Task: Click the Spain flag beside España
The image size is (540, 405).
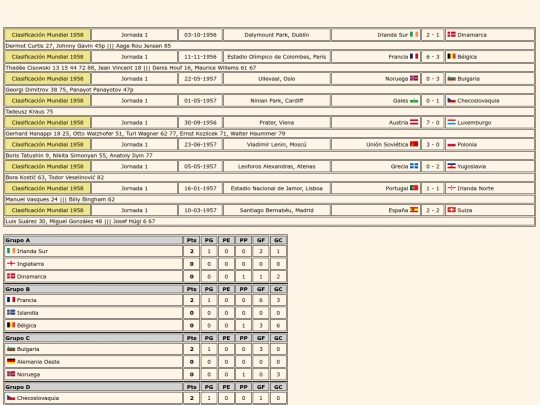Action: coord(414,210)
